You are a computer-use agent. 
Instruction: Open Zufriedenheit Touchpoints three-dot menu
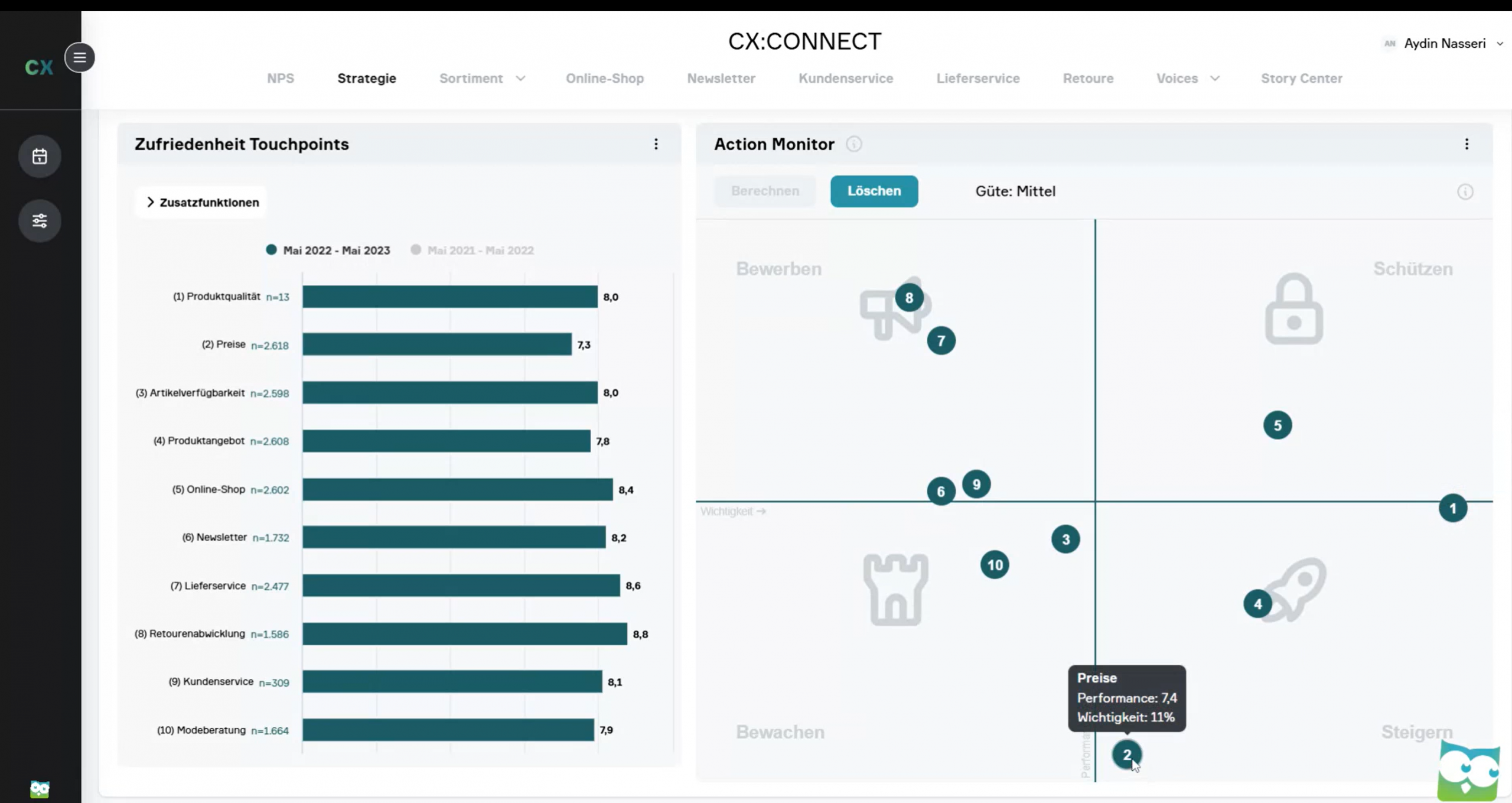(x=656, y=144)
